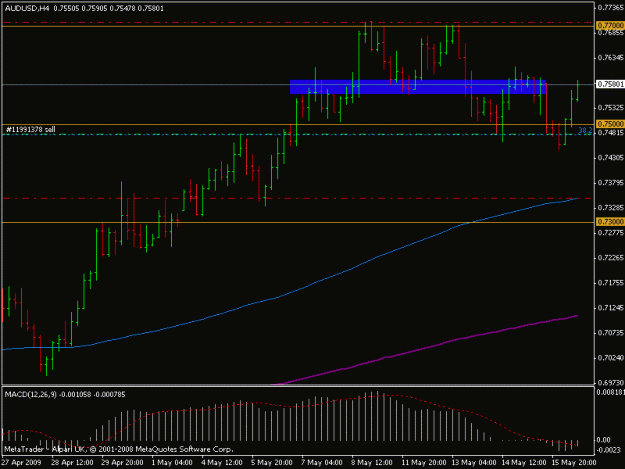Viewport: 625px width, 469px height.
Task: Click the 38.2 Fibonacci level label
Action: [x=585, y=130]
